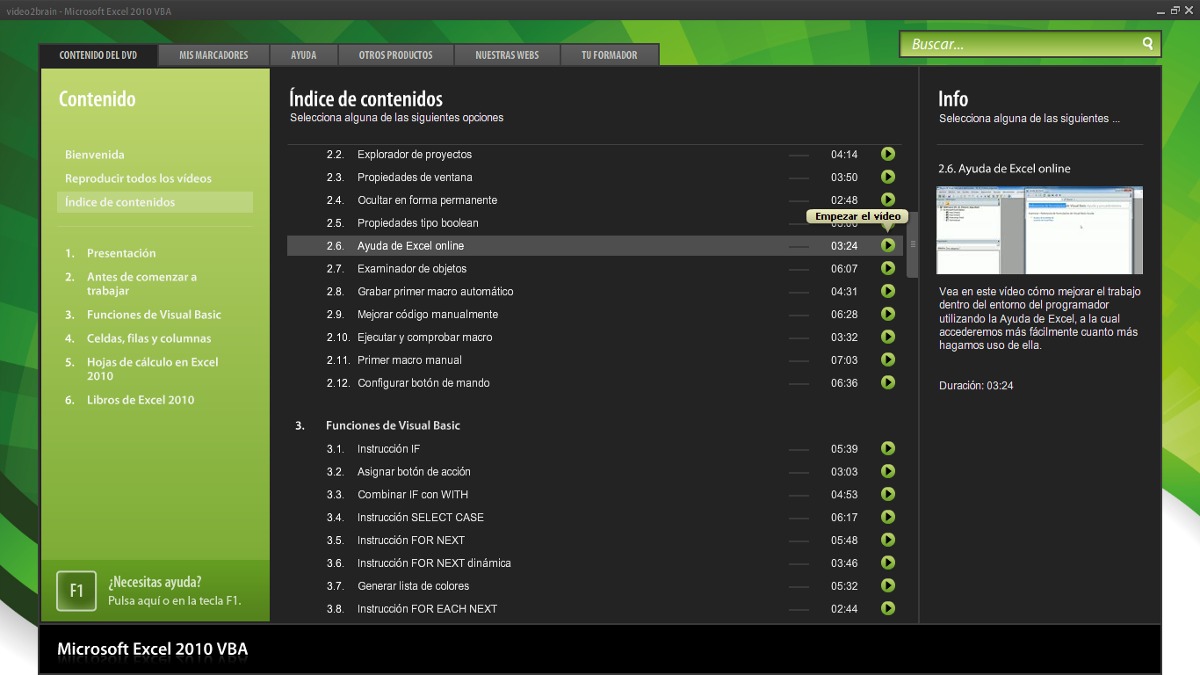Select Generar lista de colores title

coord(413,586)
